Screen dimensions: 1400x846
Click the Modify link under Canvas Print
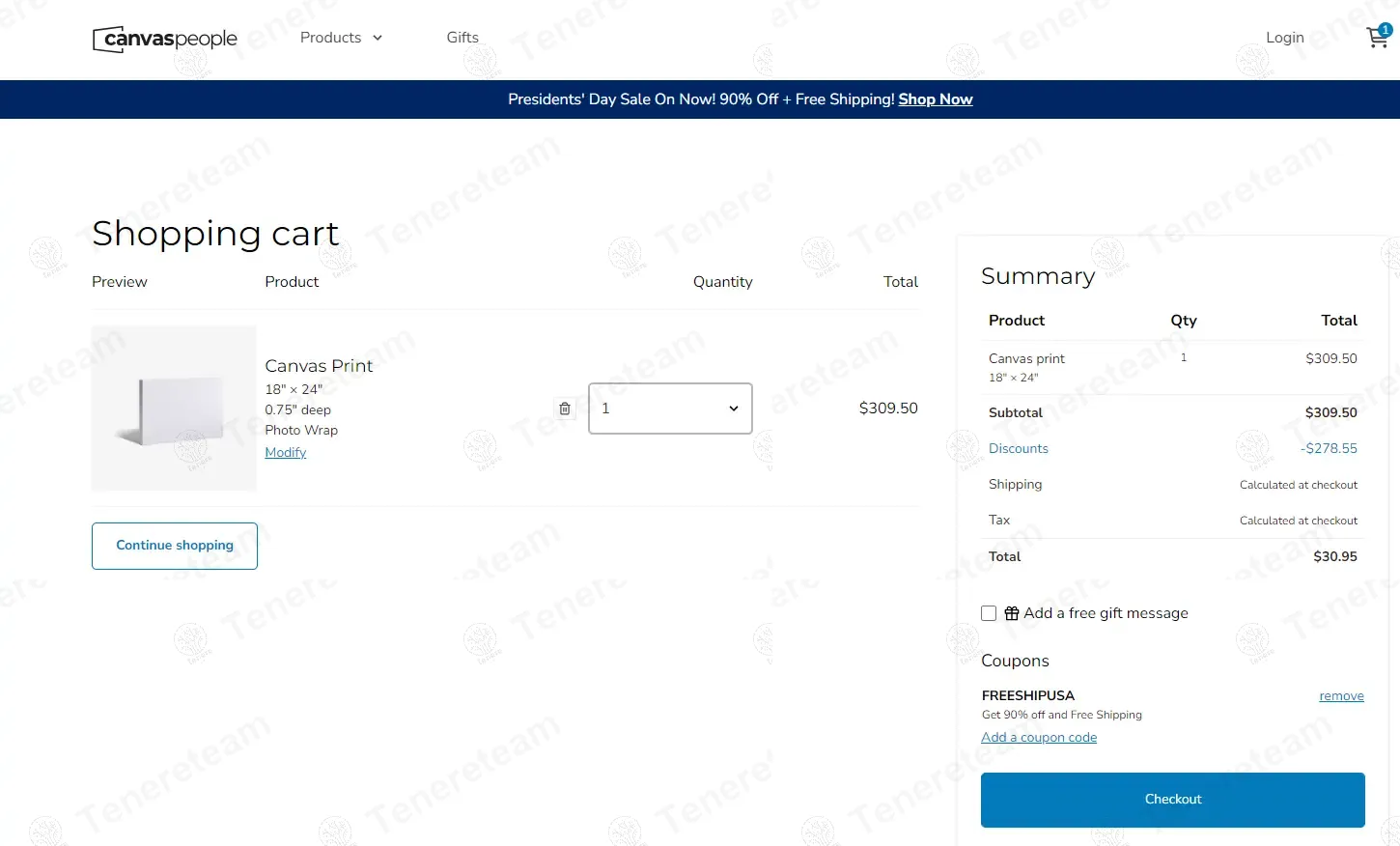pyautogui.click(x=286, y=453)
